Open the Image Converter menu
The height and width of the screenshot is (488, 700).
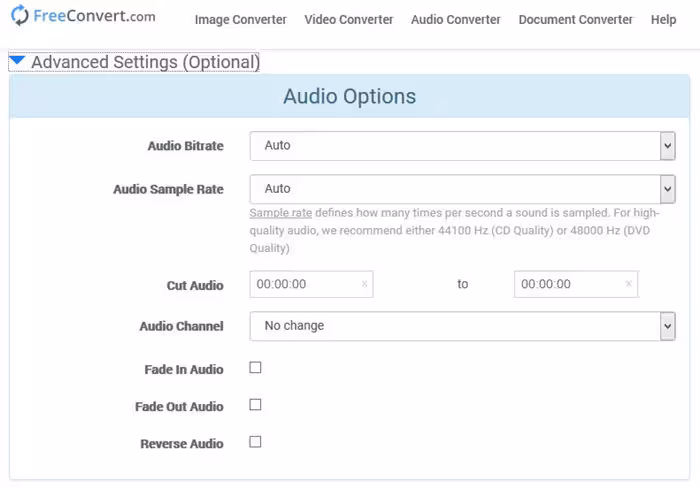tap(240, 20)
